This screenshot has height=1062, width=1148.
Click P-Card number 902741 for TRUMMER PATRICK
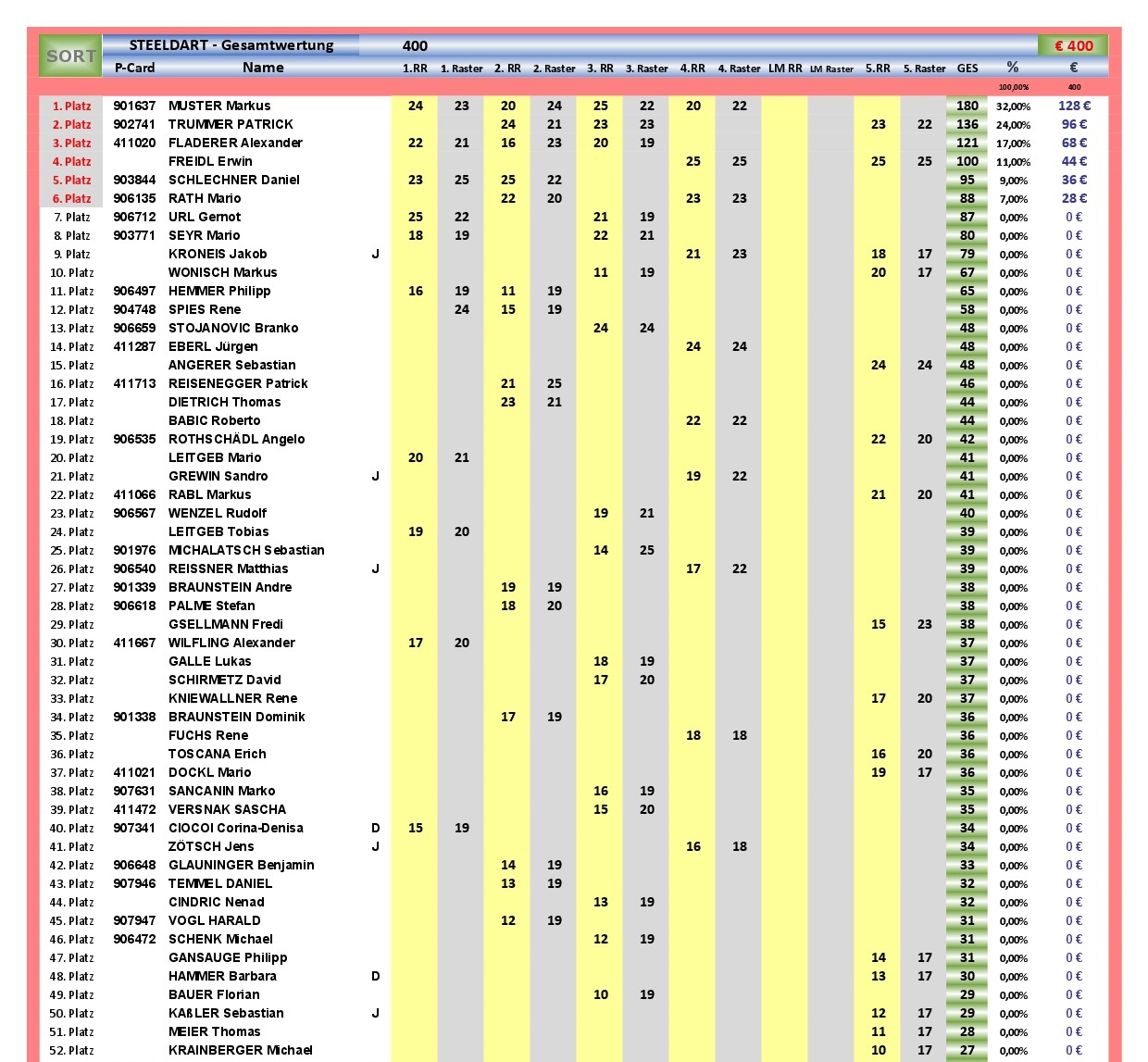click(134, 124)
